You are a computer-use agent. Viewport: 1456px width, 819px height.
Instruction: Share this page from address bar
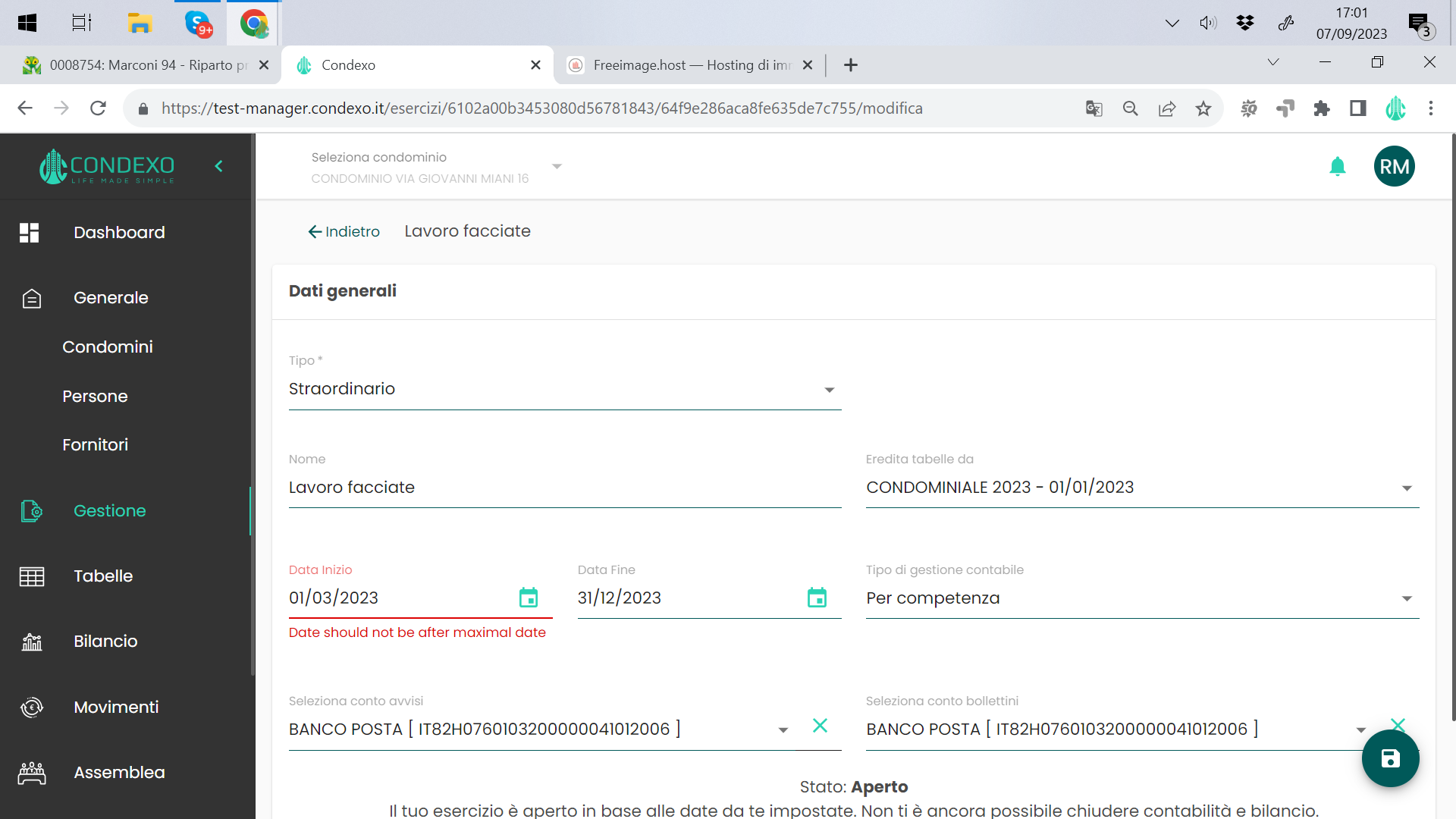pyautogui.click(x=1167, y=108)
